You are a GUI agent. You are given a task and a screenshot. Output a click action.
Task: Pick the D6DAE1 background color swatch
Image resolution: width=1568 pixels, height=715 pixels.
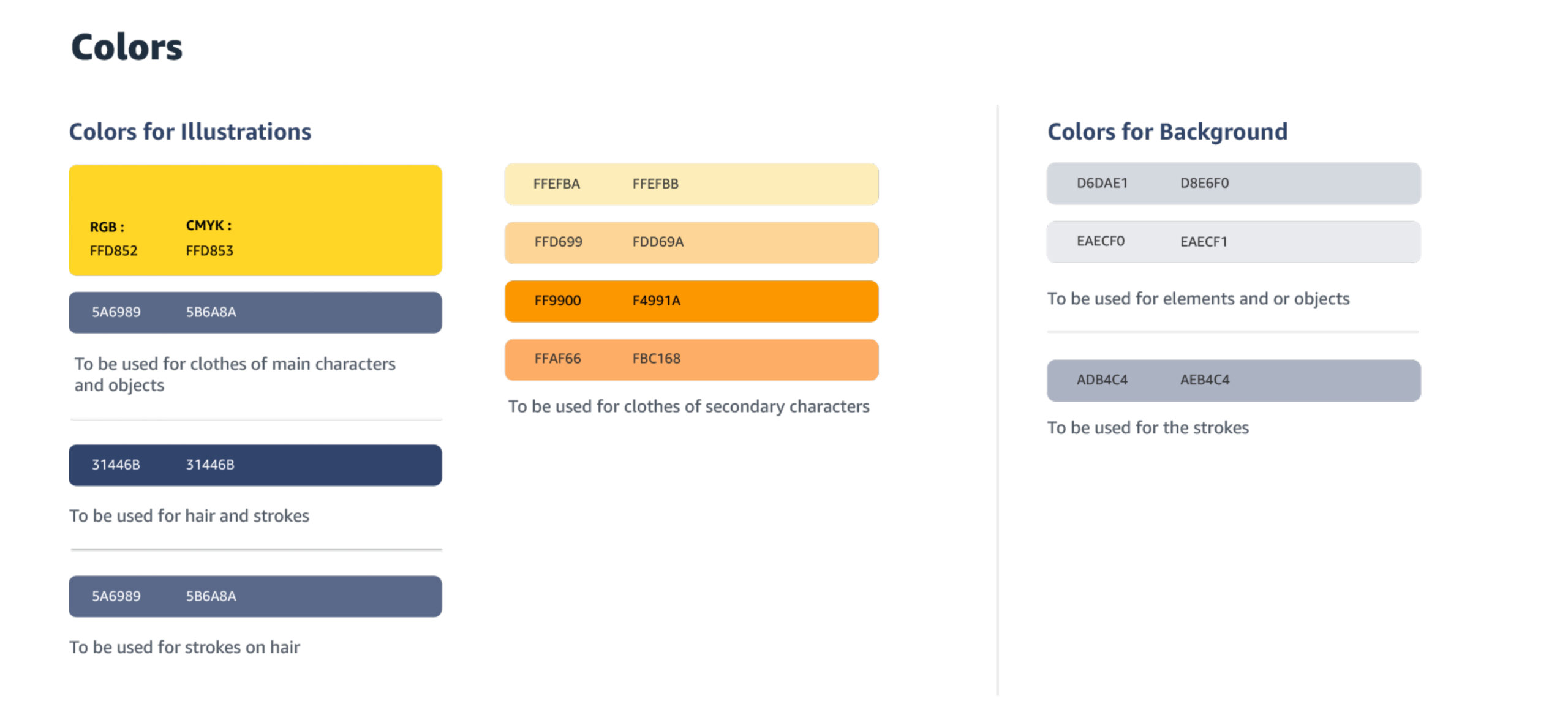[1233, 183]
